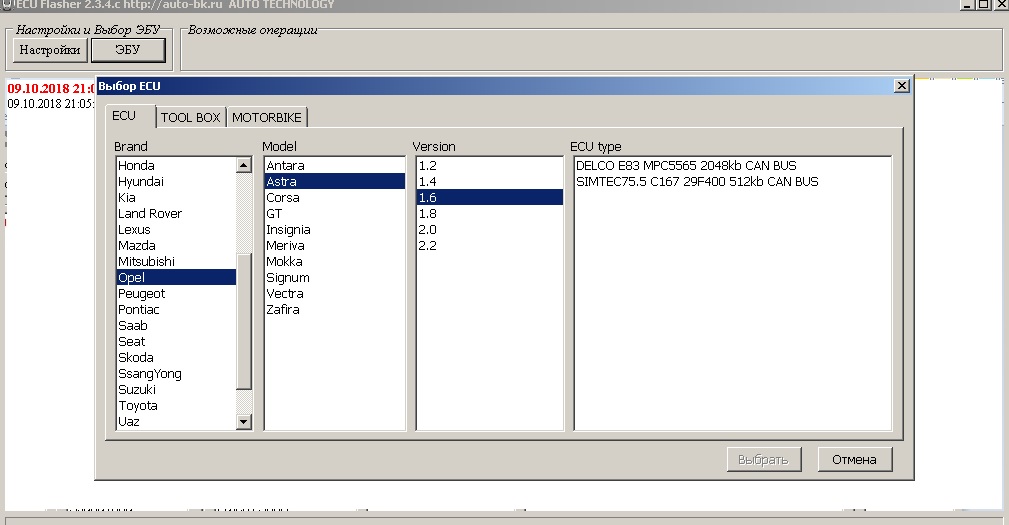Image resolution: width=1009 pixels, height=525 pixels.
Task: Choose Vectra in the Model list
Action: [x=335, y=293]
